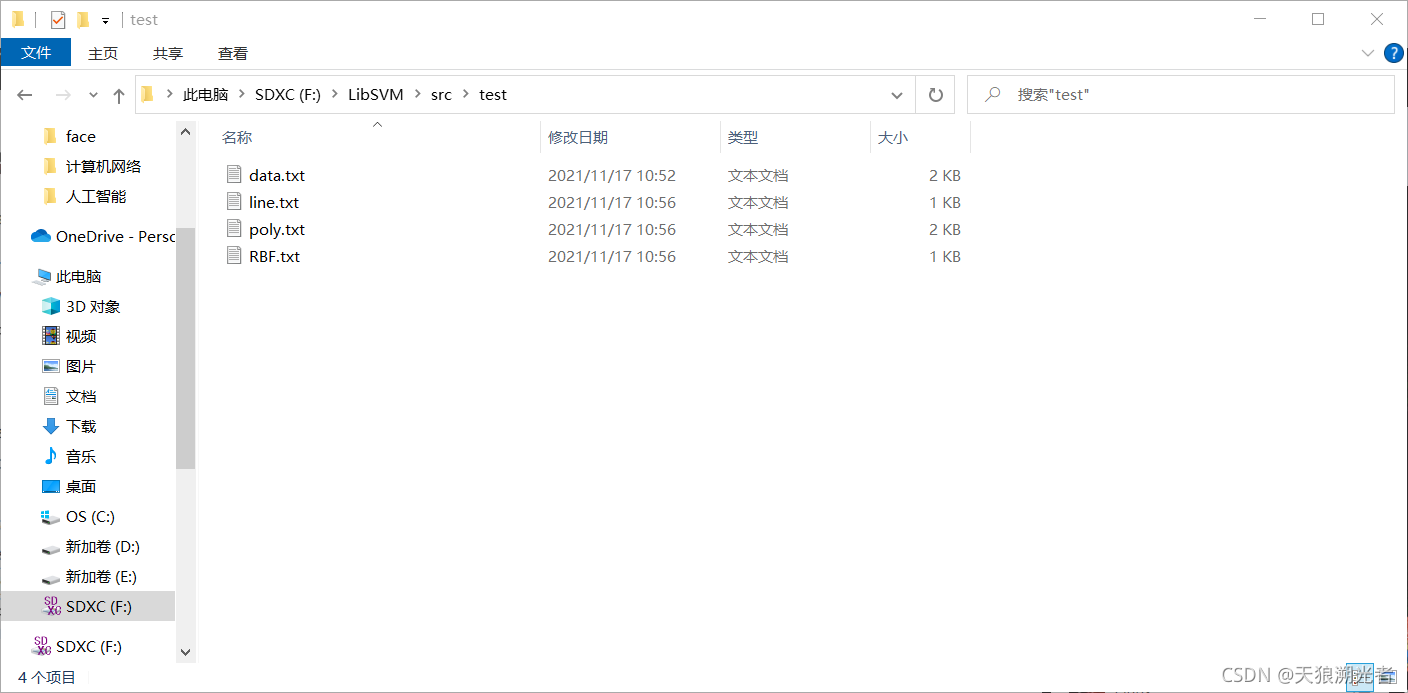Open the RBF.txt text file

[275, 256]
